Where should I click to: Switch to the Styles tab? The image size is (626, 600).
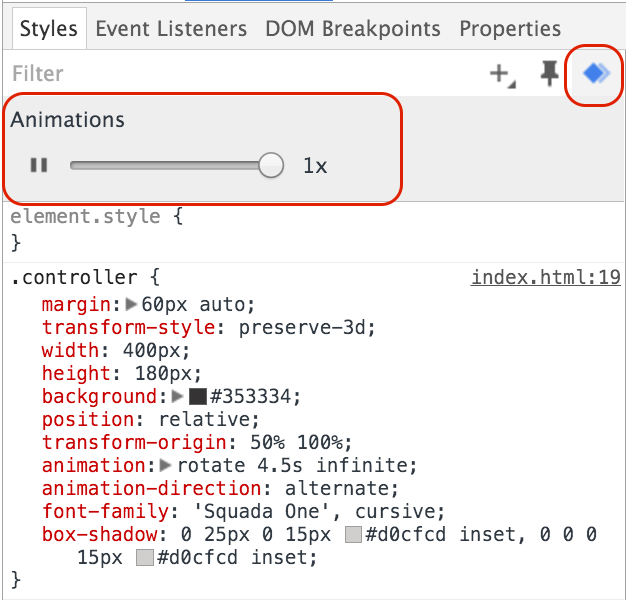(48, 29)
